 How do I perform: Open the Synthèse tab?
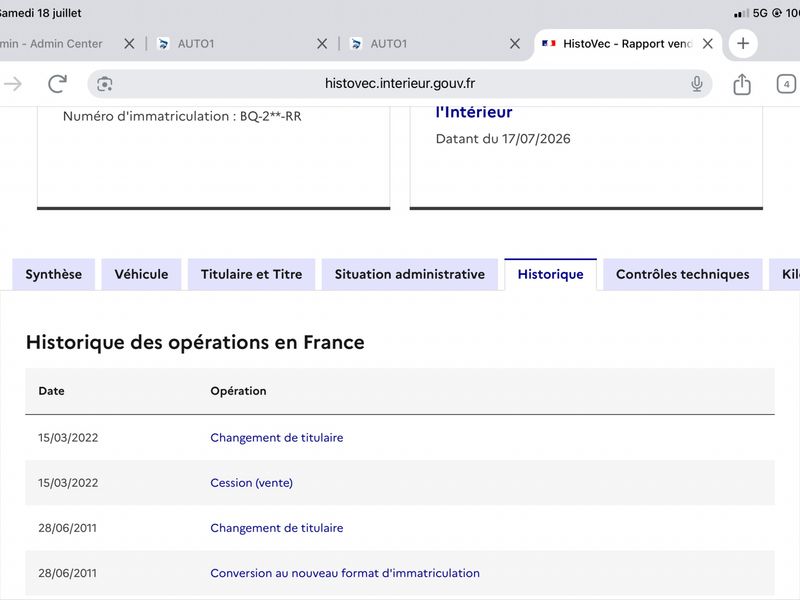[54, 274]
